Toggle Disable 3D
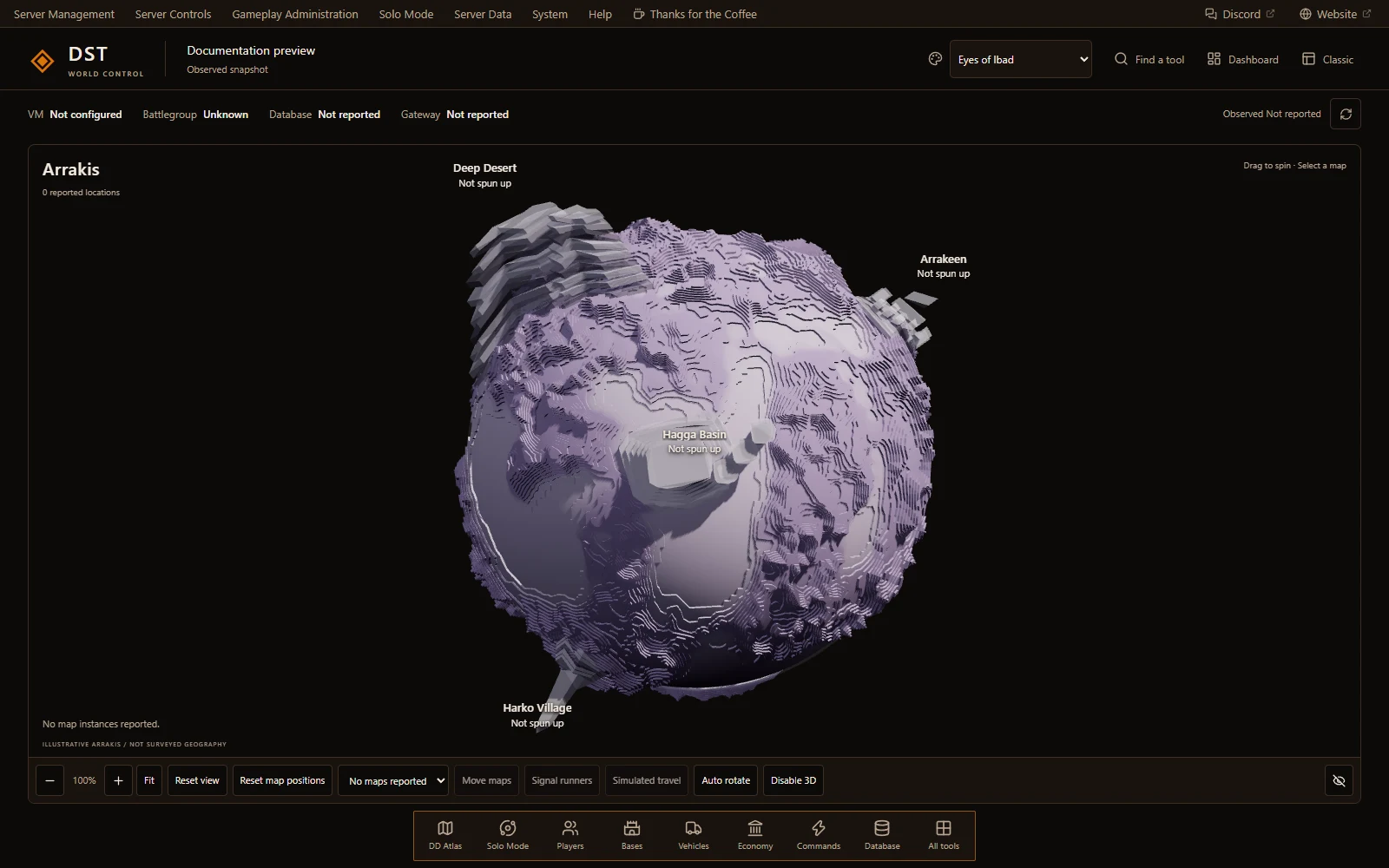The height and width of the screenshot is (868, 1389). (793, 780)
